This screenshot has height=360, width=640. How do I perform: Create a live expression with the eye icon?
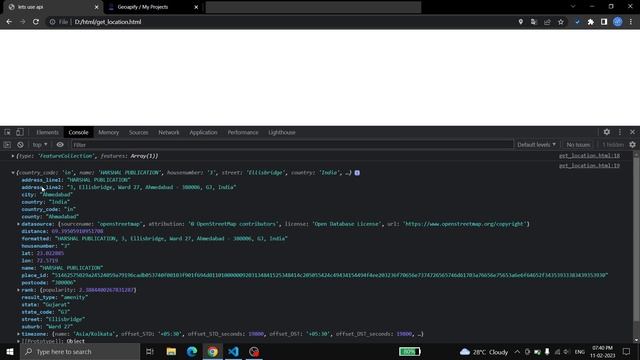pyautogui.click(x=60, y=144)
